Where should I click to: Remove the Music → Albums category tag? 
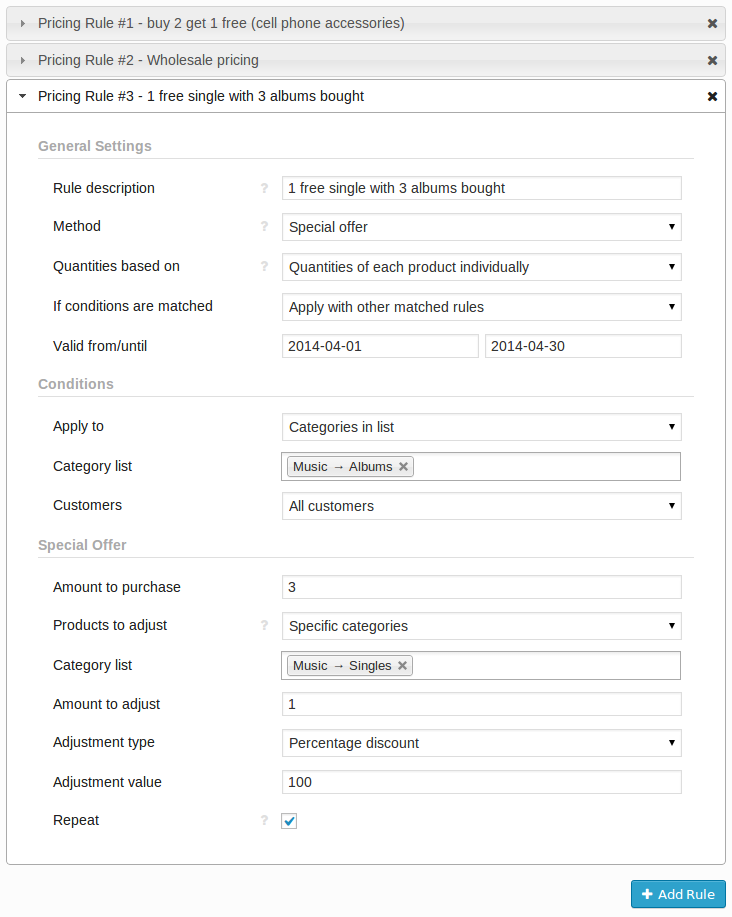(403, 467)
